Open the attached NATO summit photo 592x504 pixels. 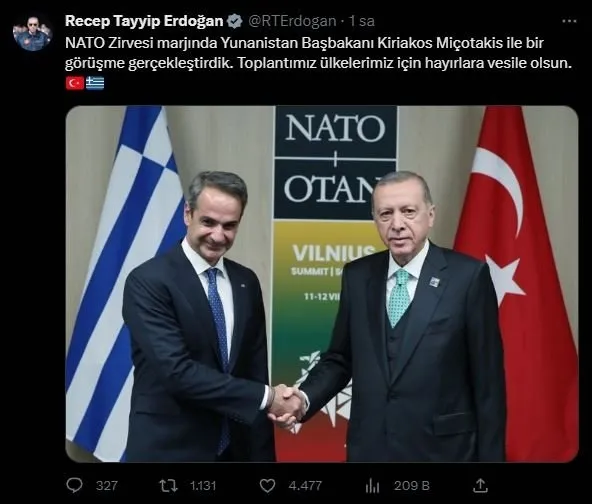[322, 284]
